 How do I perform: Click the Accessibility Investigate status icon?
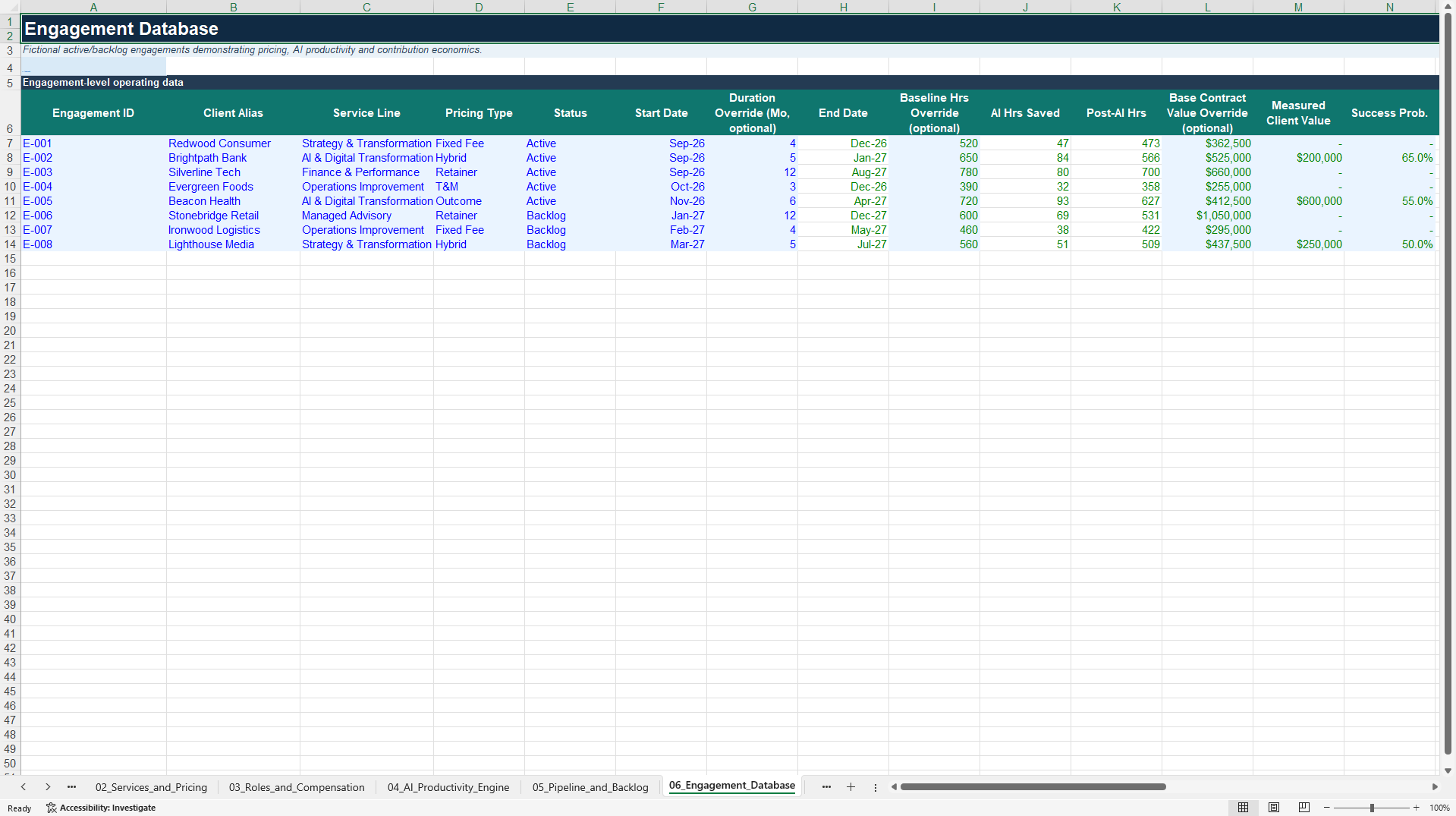coord(52,808)
